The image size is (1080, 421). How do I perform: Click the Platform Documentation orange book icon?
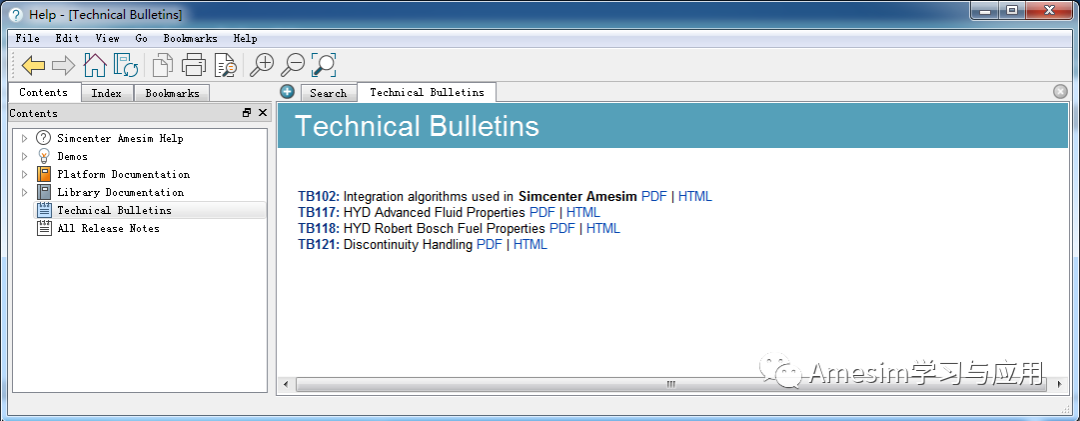[44, 174]
